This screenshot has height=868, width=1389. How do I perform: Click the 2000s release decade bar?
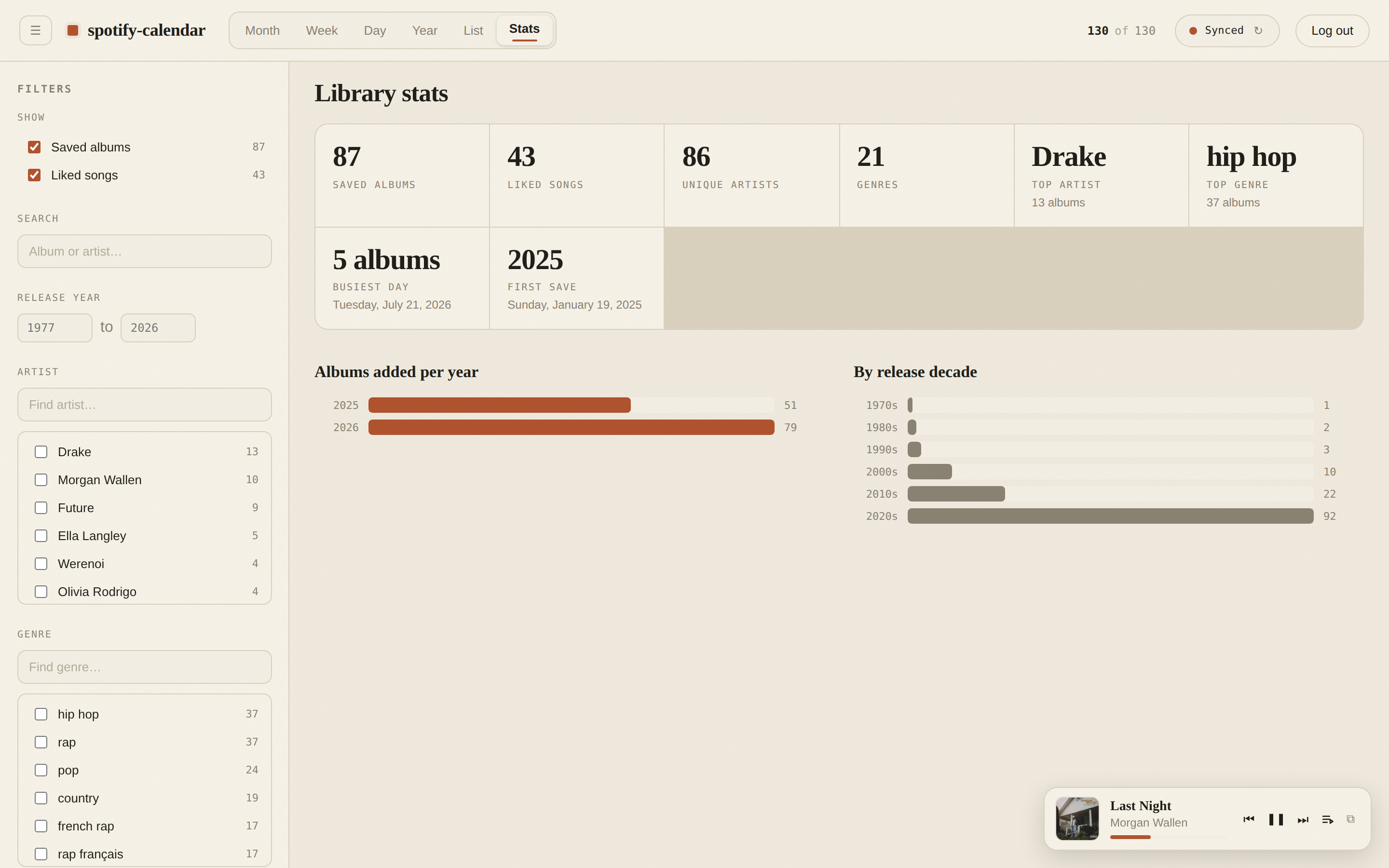pos(930,472)
